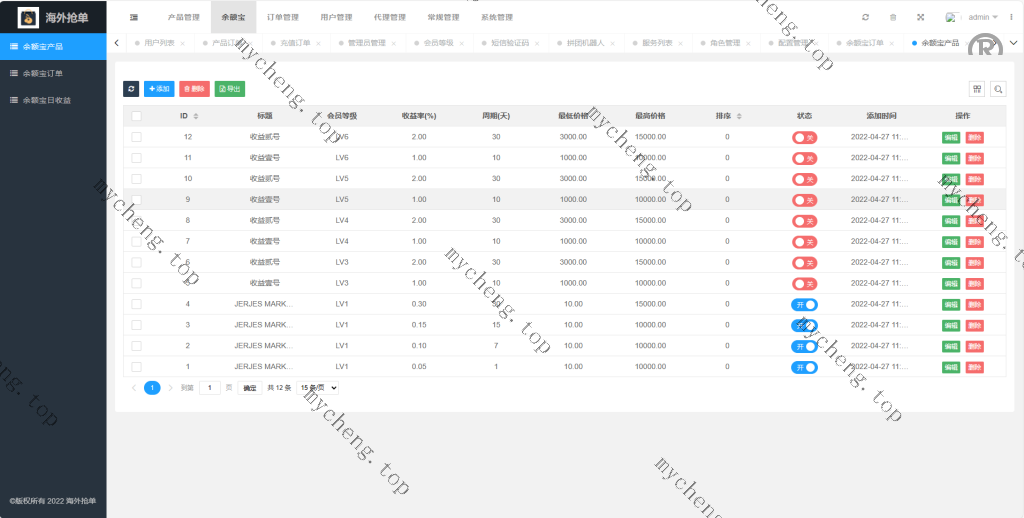Click the top bar refresh icon
Viewport: 1024px width, 518px height.
pos(865,17)
